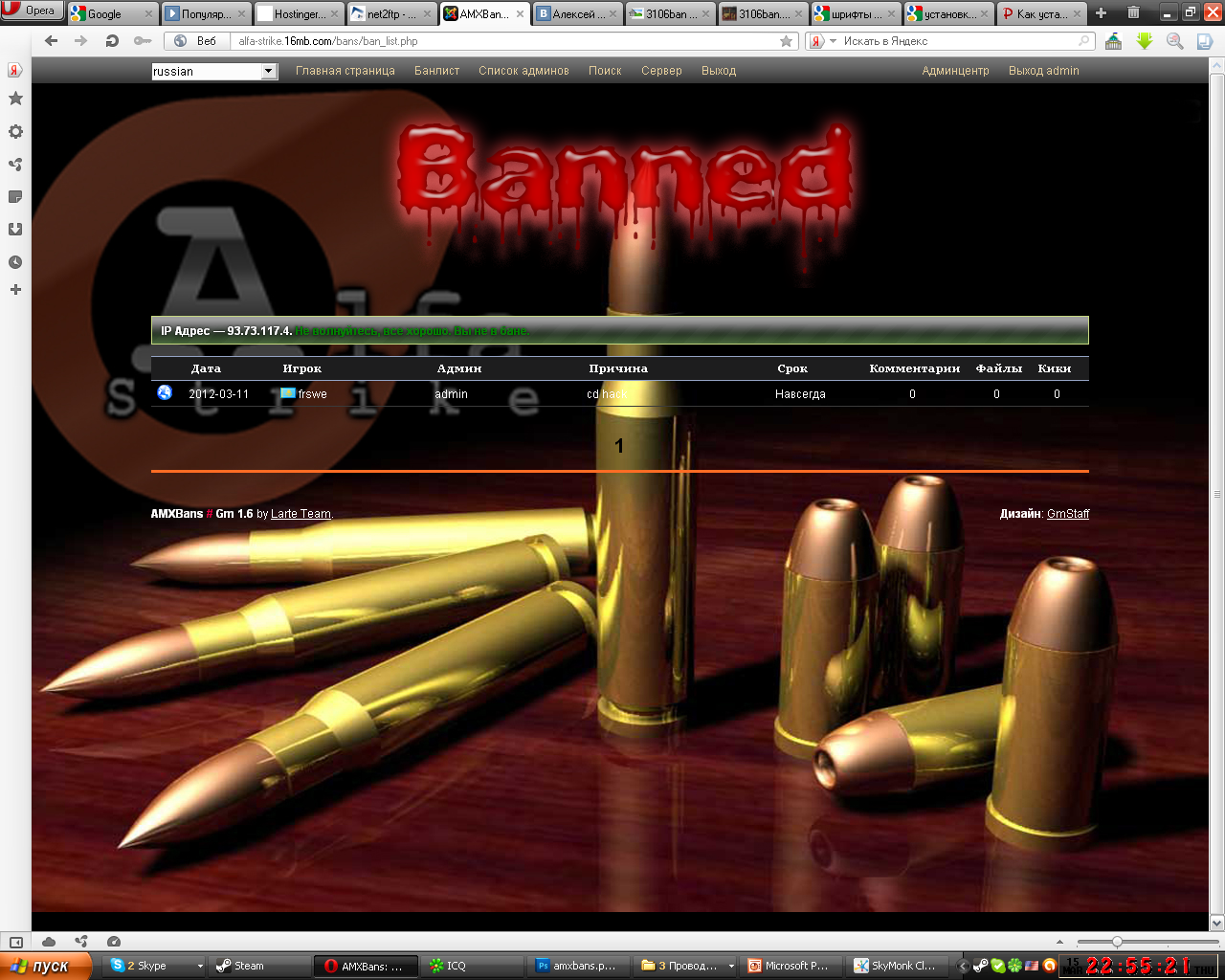
Task: Click the vertical page scrollbar
Action: [1217, 494]
